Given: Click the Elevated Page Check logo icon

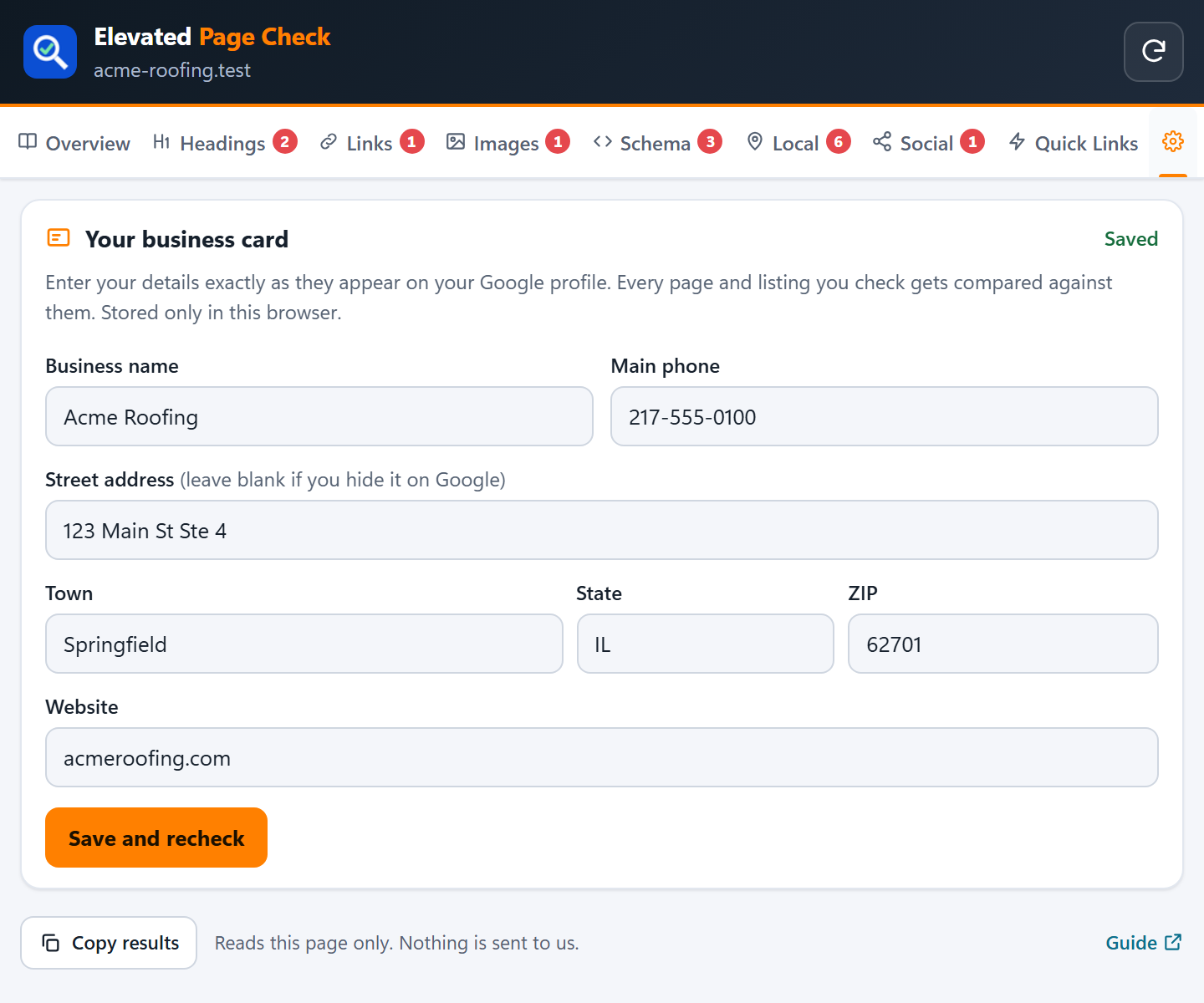Looking at the screenshot, I should [50, 52].
